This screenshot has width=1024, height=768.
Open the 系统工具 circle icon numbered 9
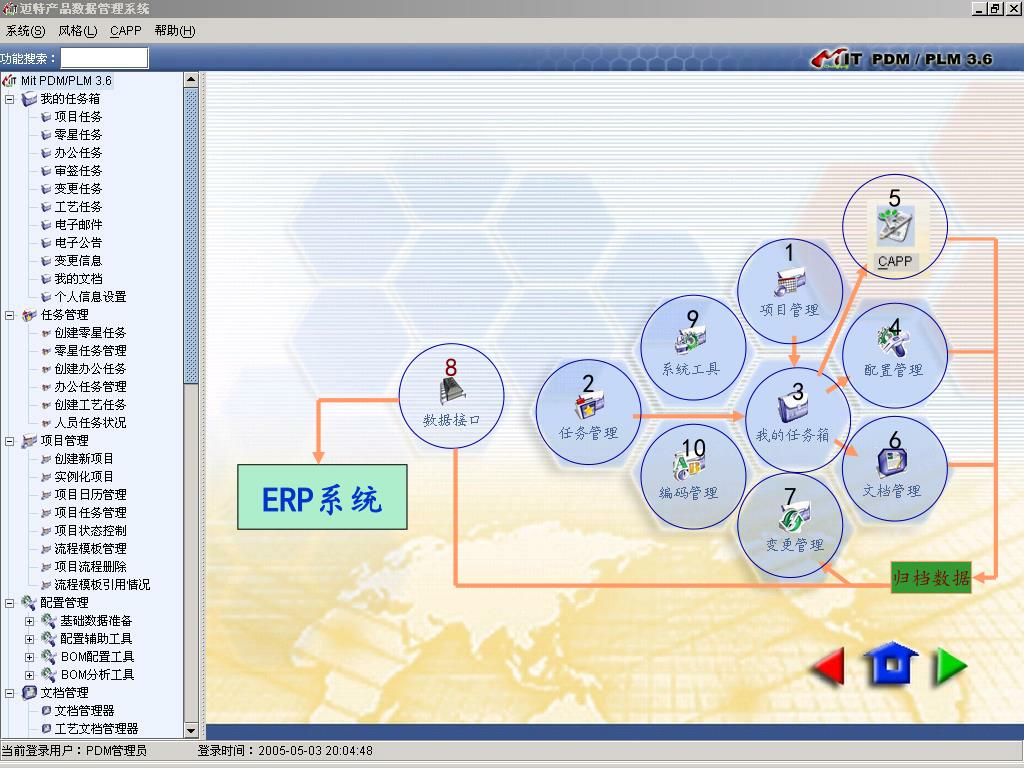(693, 347)
